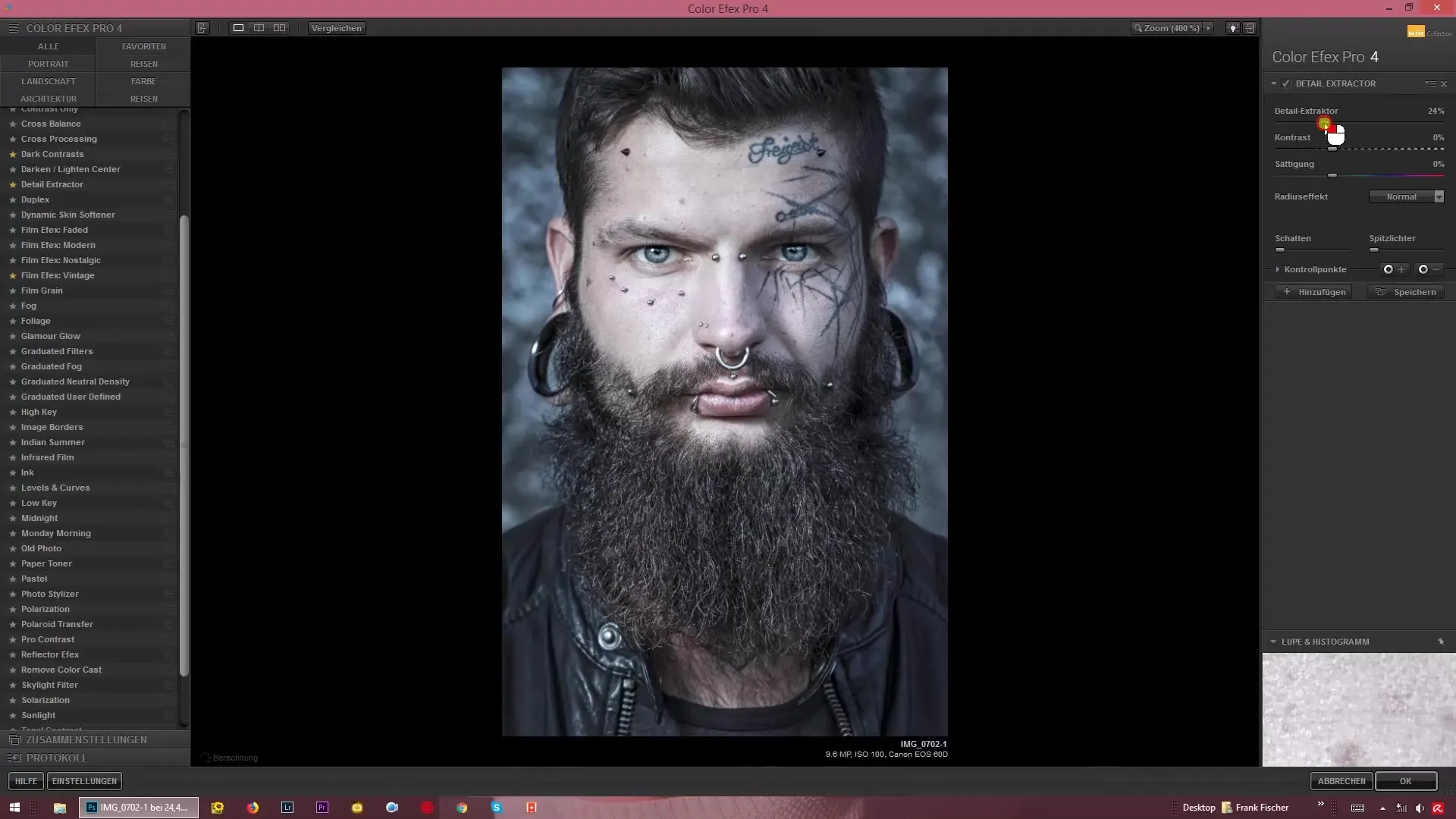
Task: Collapse the Detail Extractor section triangle
Action: click(1274, 83)
